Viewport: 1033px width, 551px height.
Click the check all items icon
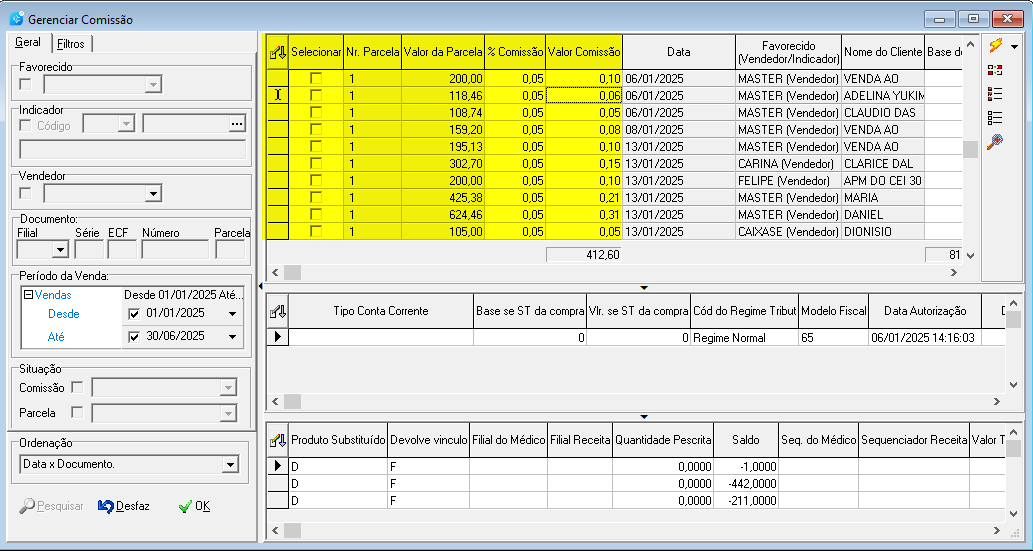tap(995, 94)
